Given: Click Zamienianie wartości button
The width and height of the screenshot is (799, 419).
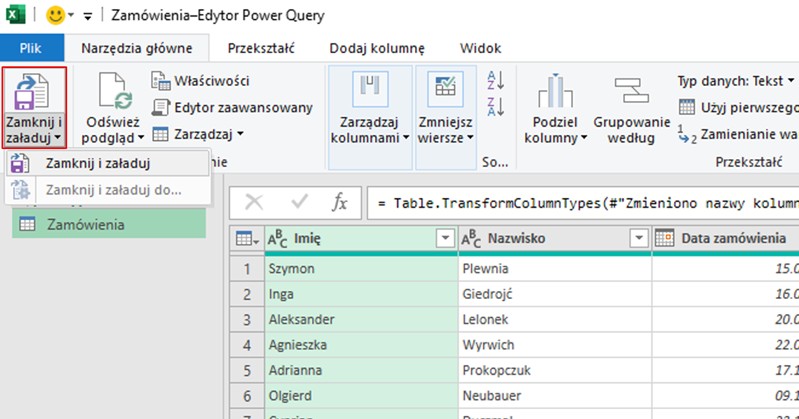Looking at the screenshot, I should click(738, 134).
